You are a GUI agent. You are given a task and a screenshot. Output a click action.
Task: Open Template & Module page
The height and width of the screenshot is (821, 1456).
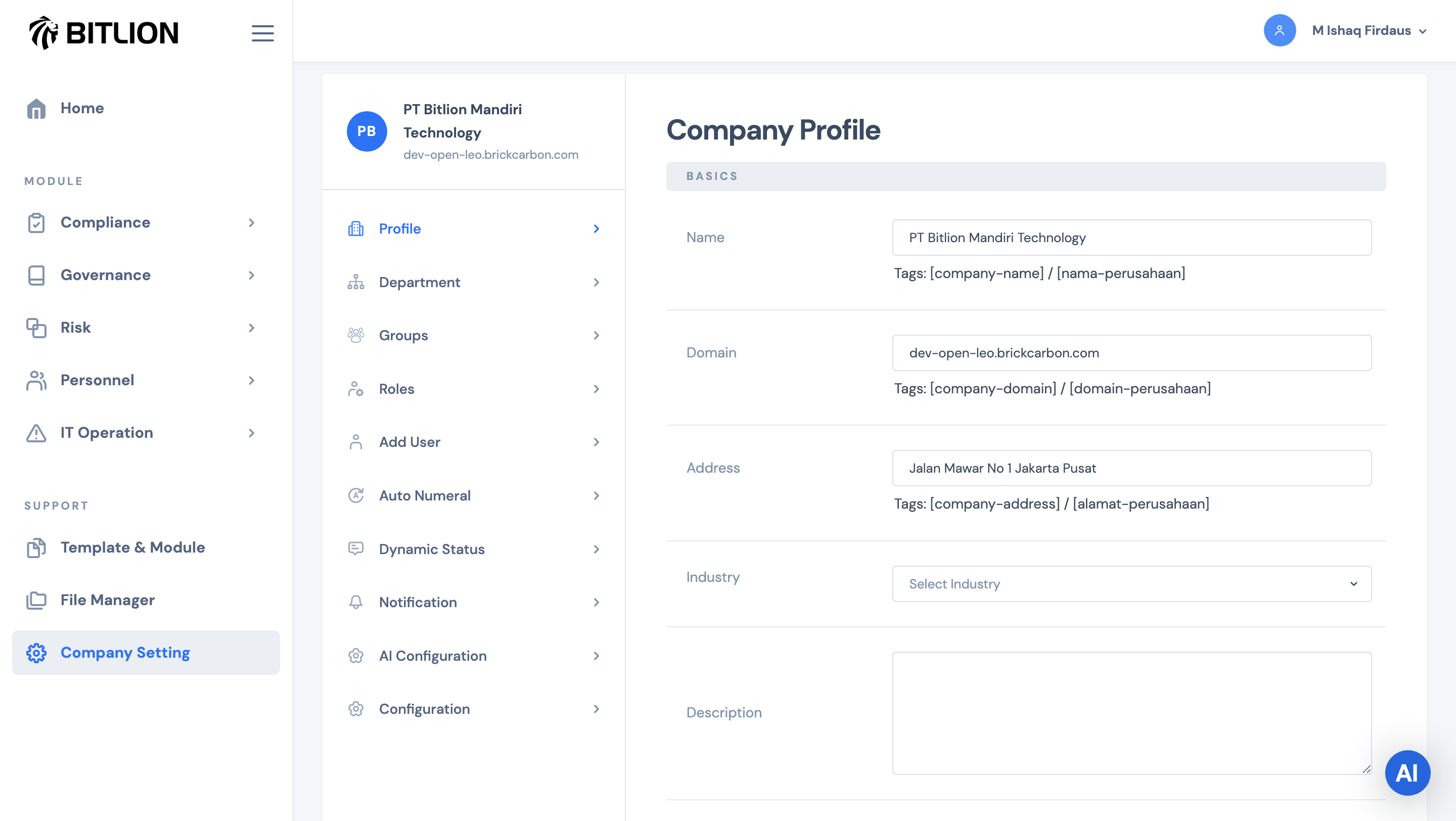(146, 548)
